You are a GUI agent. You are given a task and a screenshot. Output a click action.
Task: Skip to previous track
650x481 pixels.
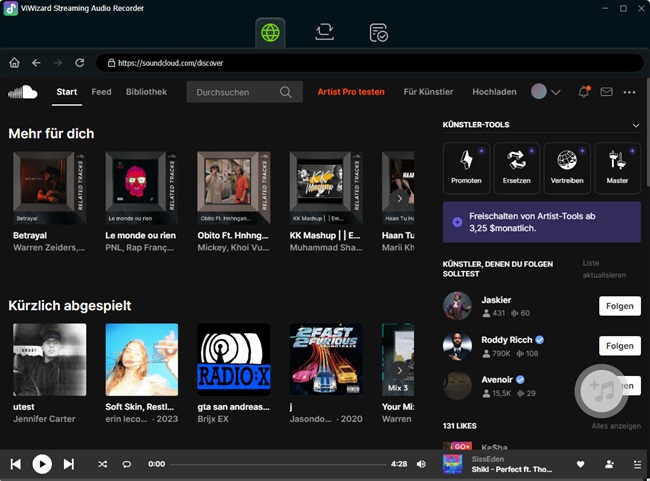16,464
